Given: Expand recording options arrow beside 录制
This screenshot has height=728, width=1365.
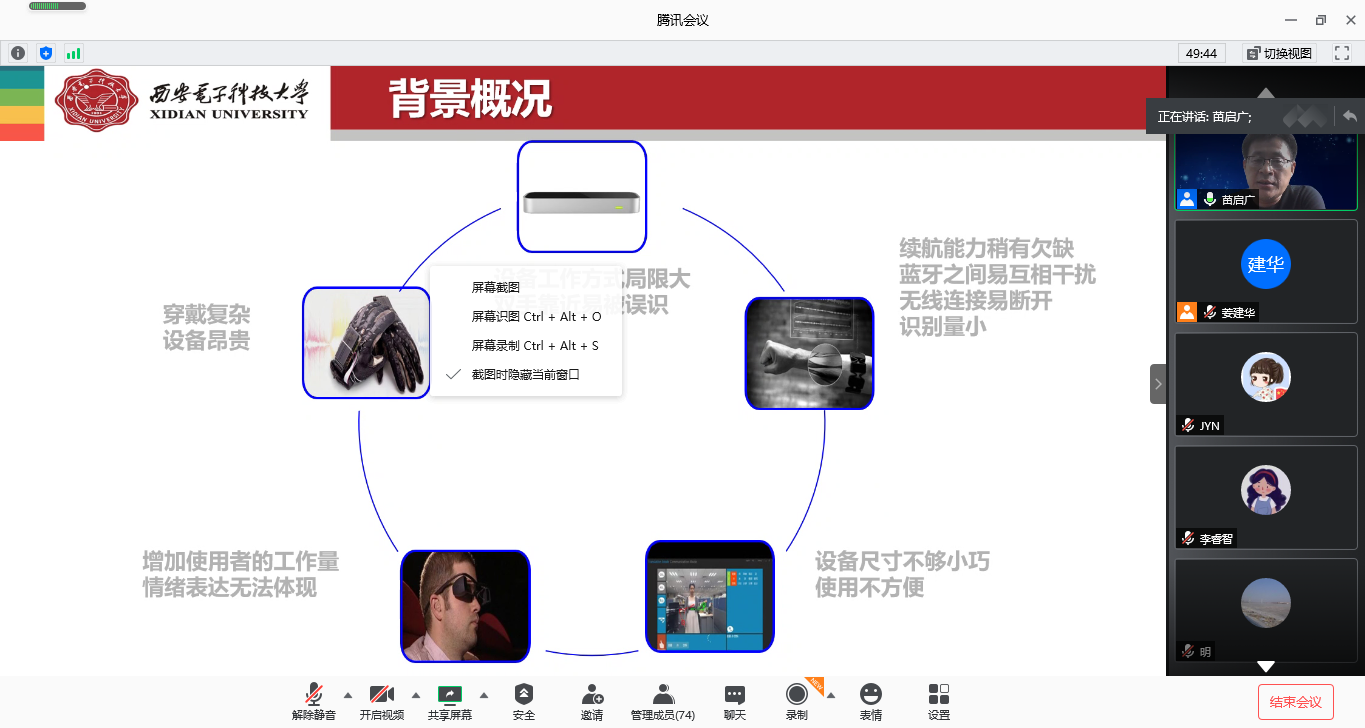Looking at the screenshot, I should pos(830,695).
